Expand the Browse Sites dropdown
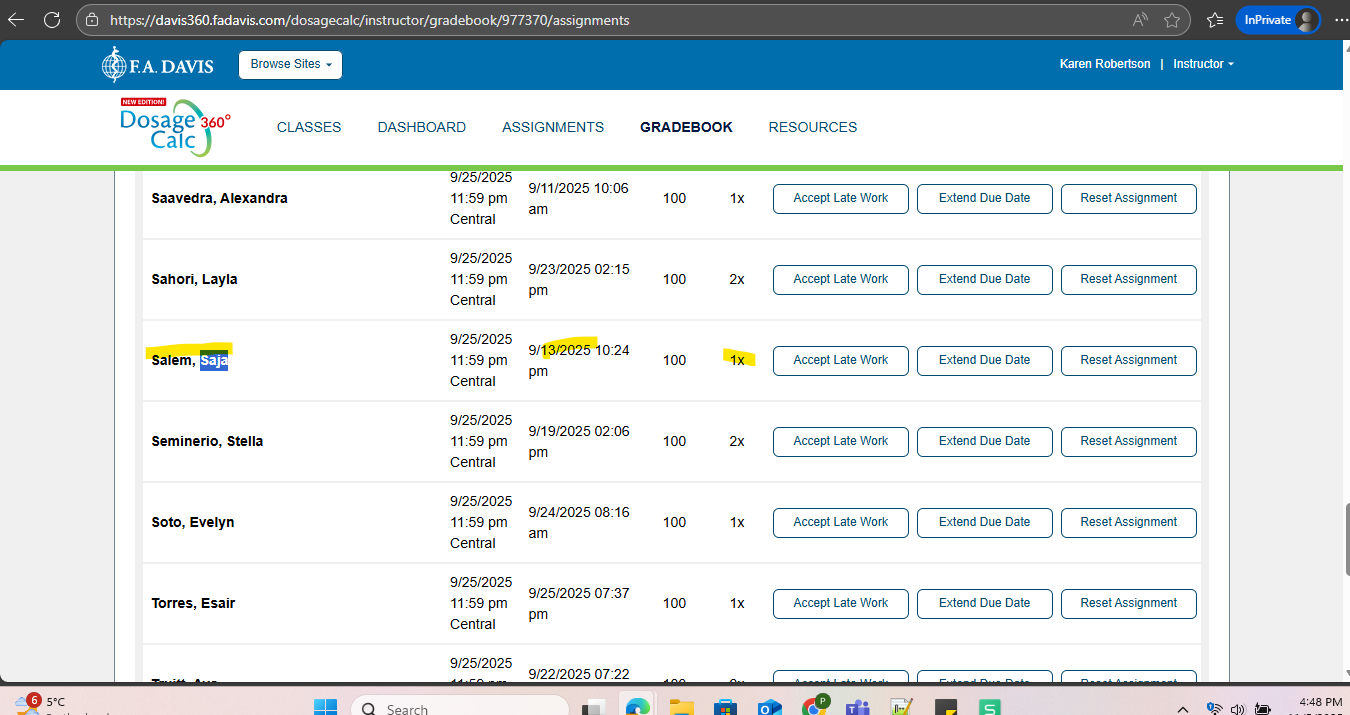 click(290, 65)
